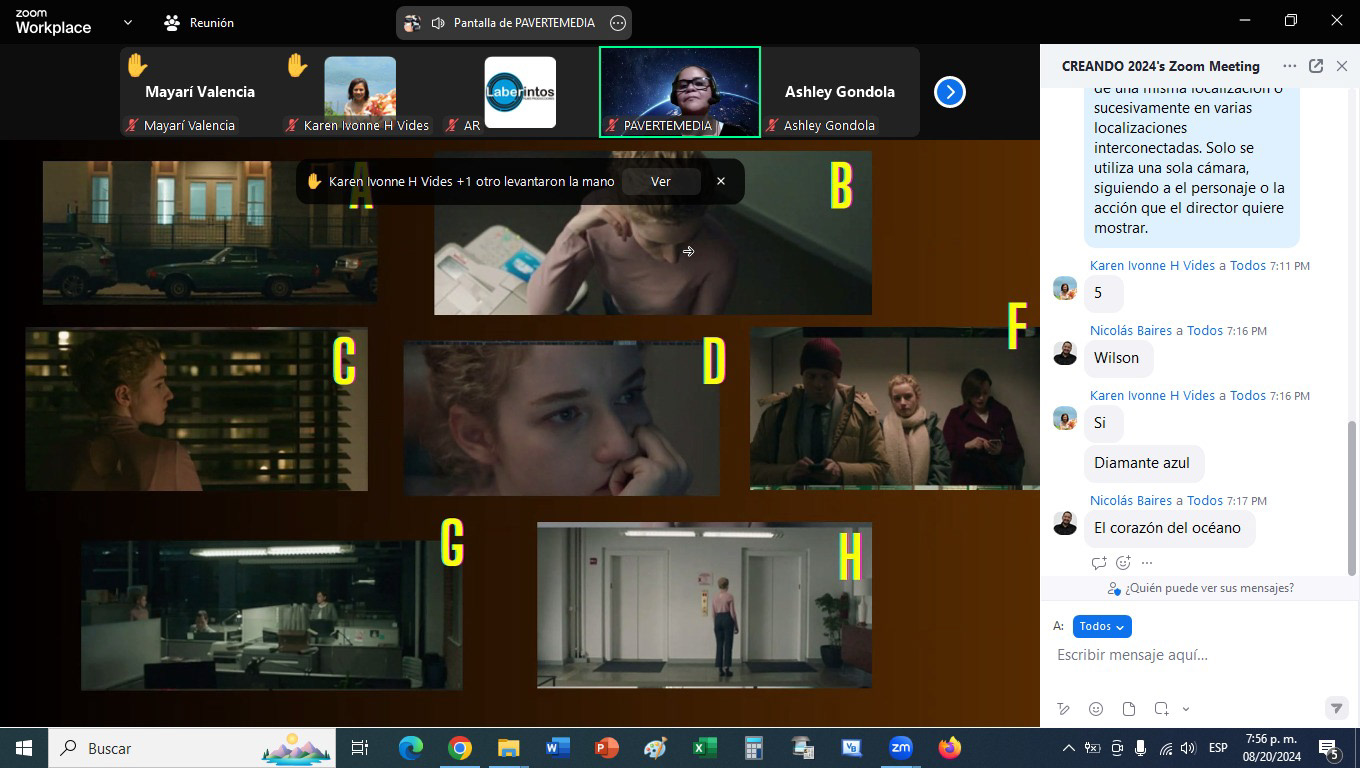Reply in thread to "El corazón del océano"
This screenshot has width=1360, height=768.
(x=1097, y=562)
